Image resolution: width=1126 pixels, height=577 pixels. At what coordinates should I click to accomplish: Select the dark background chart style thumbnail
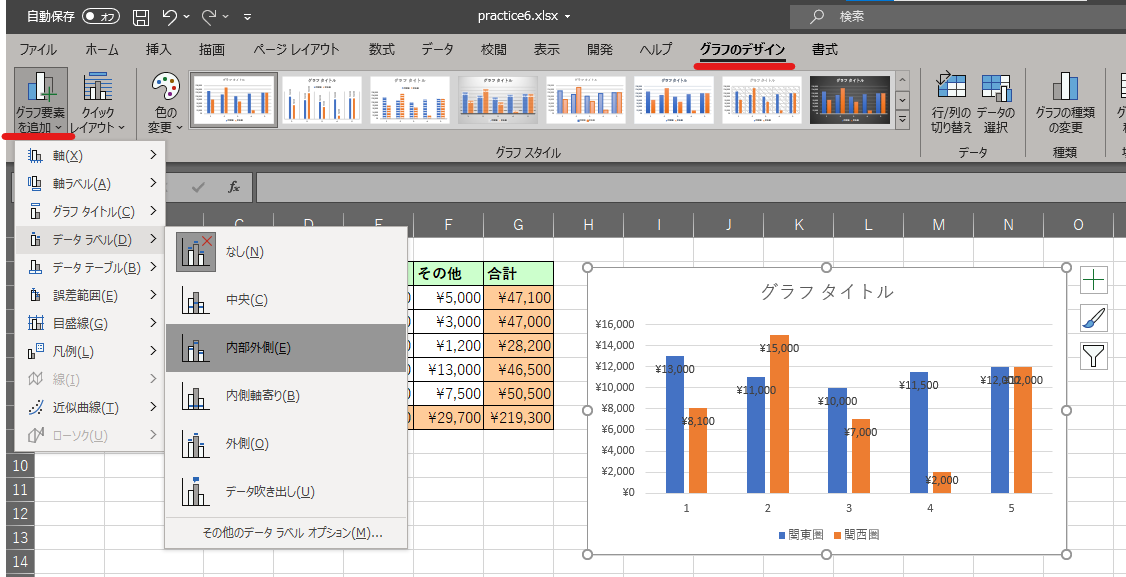click(x=850, y=100)
